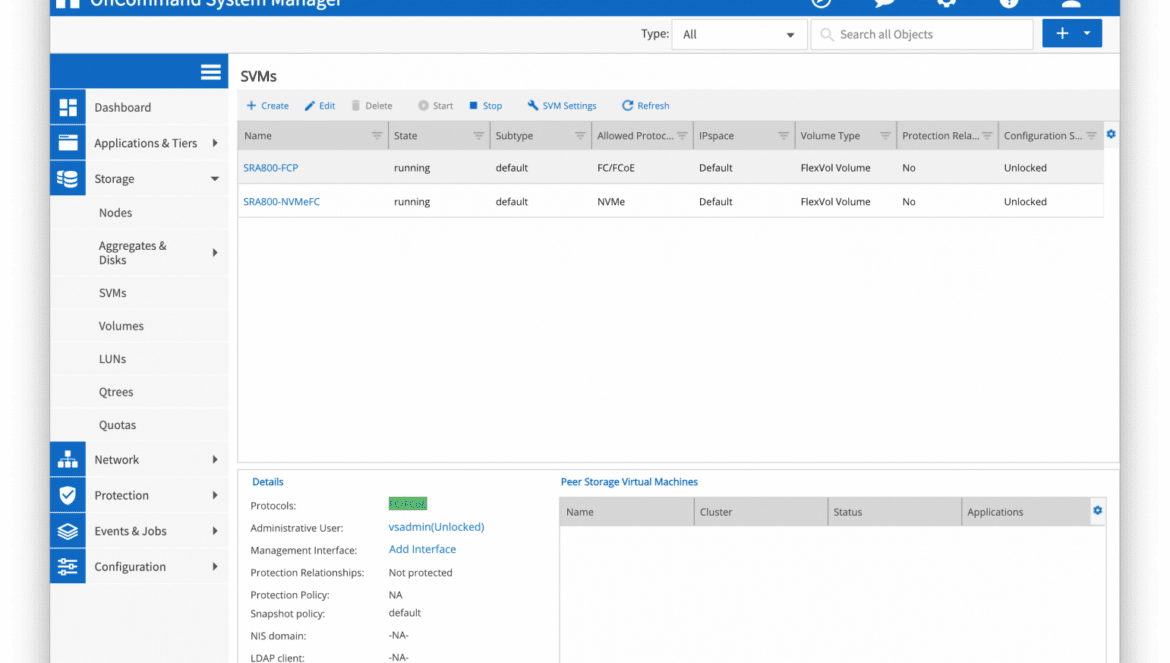The width and height of the screenshot is (1170, 663).
Task: Open the Type dropdown set to All
Action: click(739, 34)
